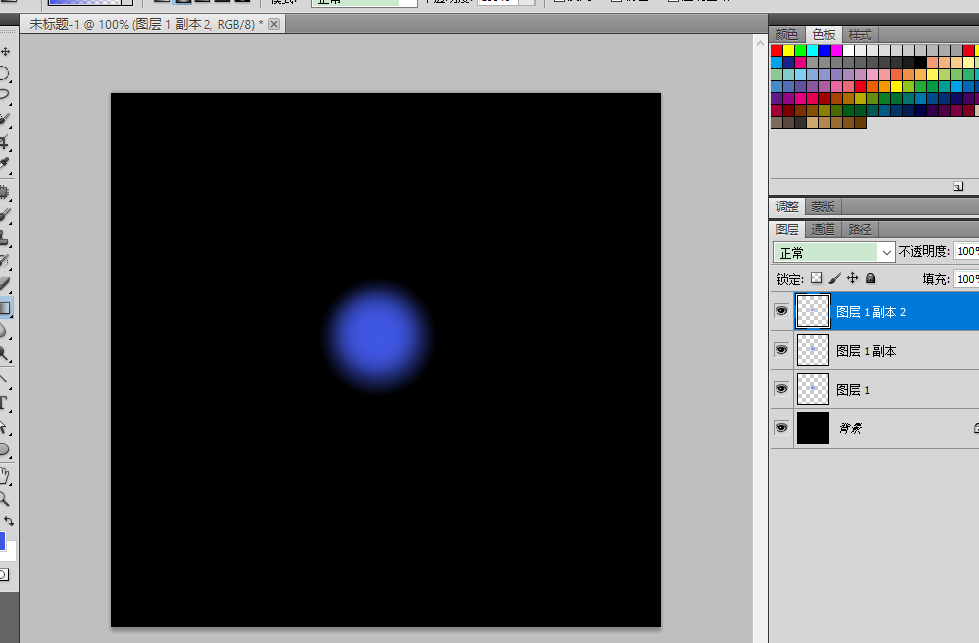Viewport: 979px width, 643px height.
Task: Select the Blur tool
Action: click(5, 331)
